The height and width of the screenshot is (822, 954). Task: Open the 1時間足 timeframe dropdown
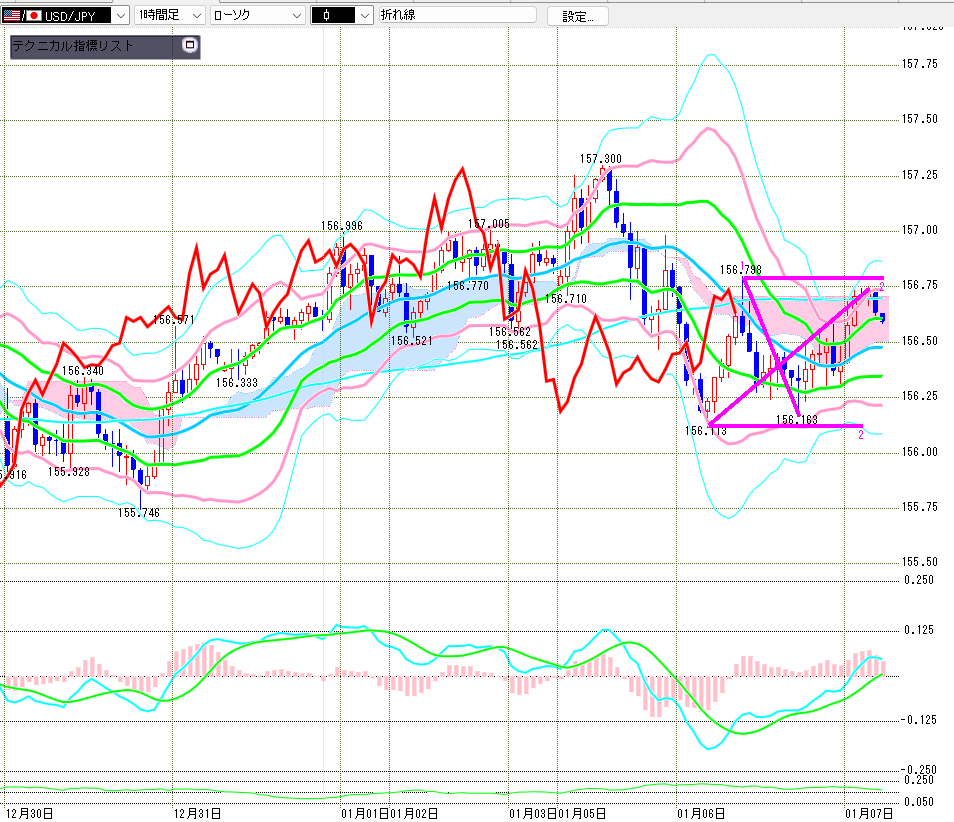click(x=196, y=16)
